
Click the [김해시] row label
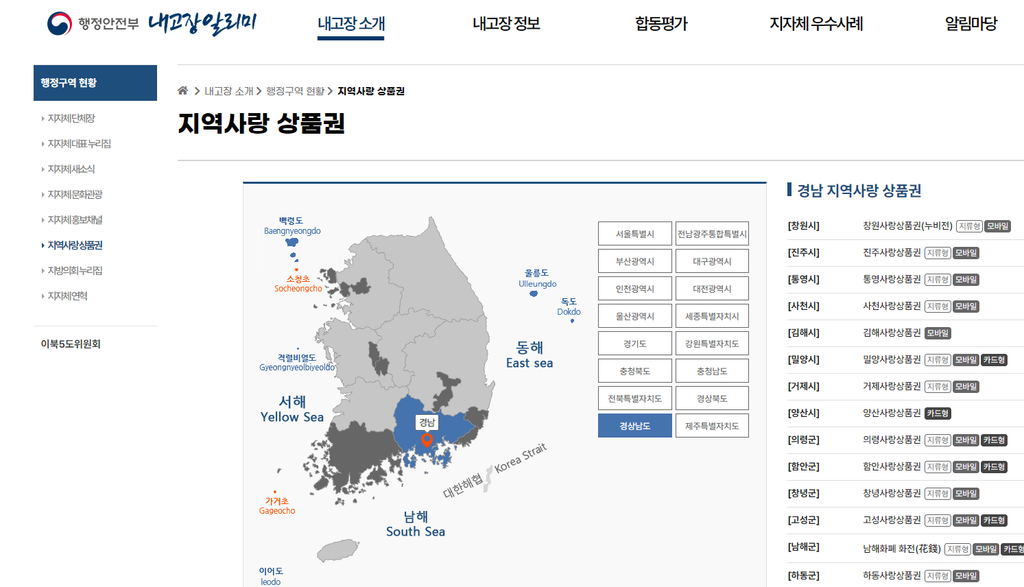pyautogui.click(x=803, y=333)
